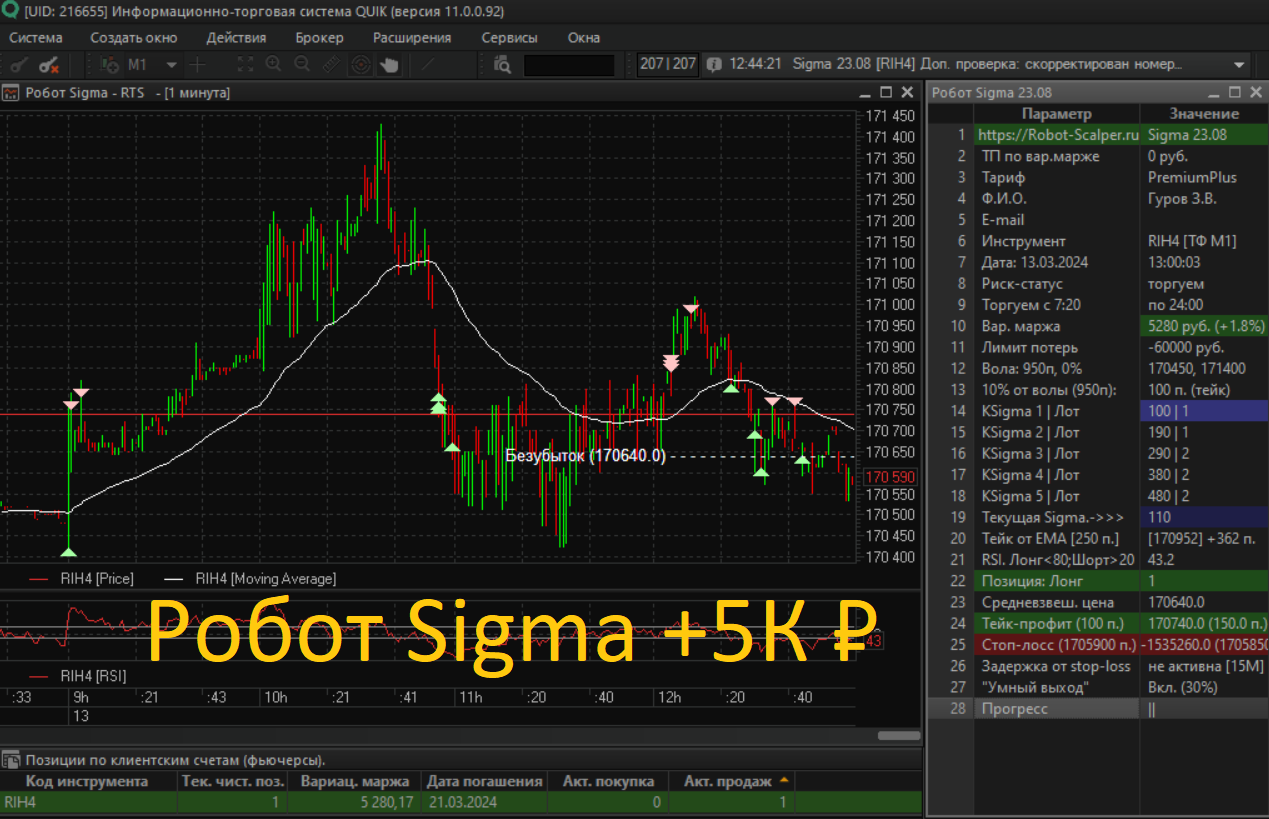Open the Окна menu
The width and height of the screenshot is (1269, 819).
point(584,38)
